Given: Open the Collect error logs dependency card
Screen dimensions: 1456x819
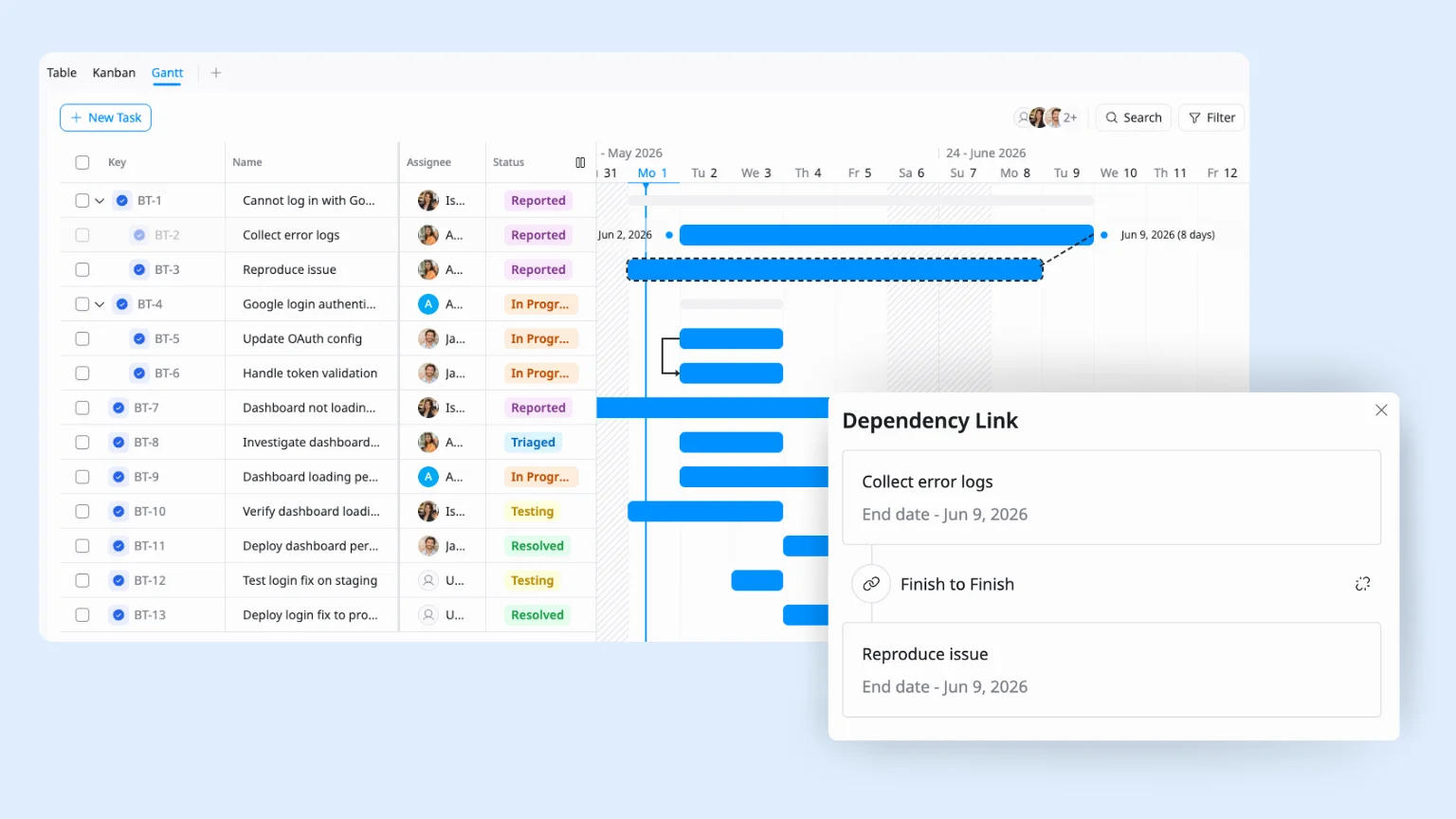Looking at the screenshot, I should coord(1111,498).
